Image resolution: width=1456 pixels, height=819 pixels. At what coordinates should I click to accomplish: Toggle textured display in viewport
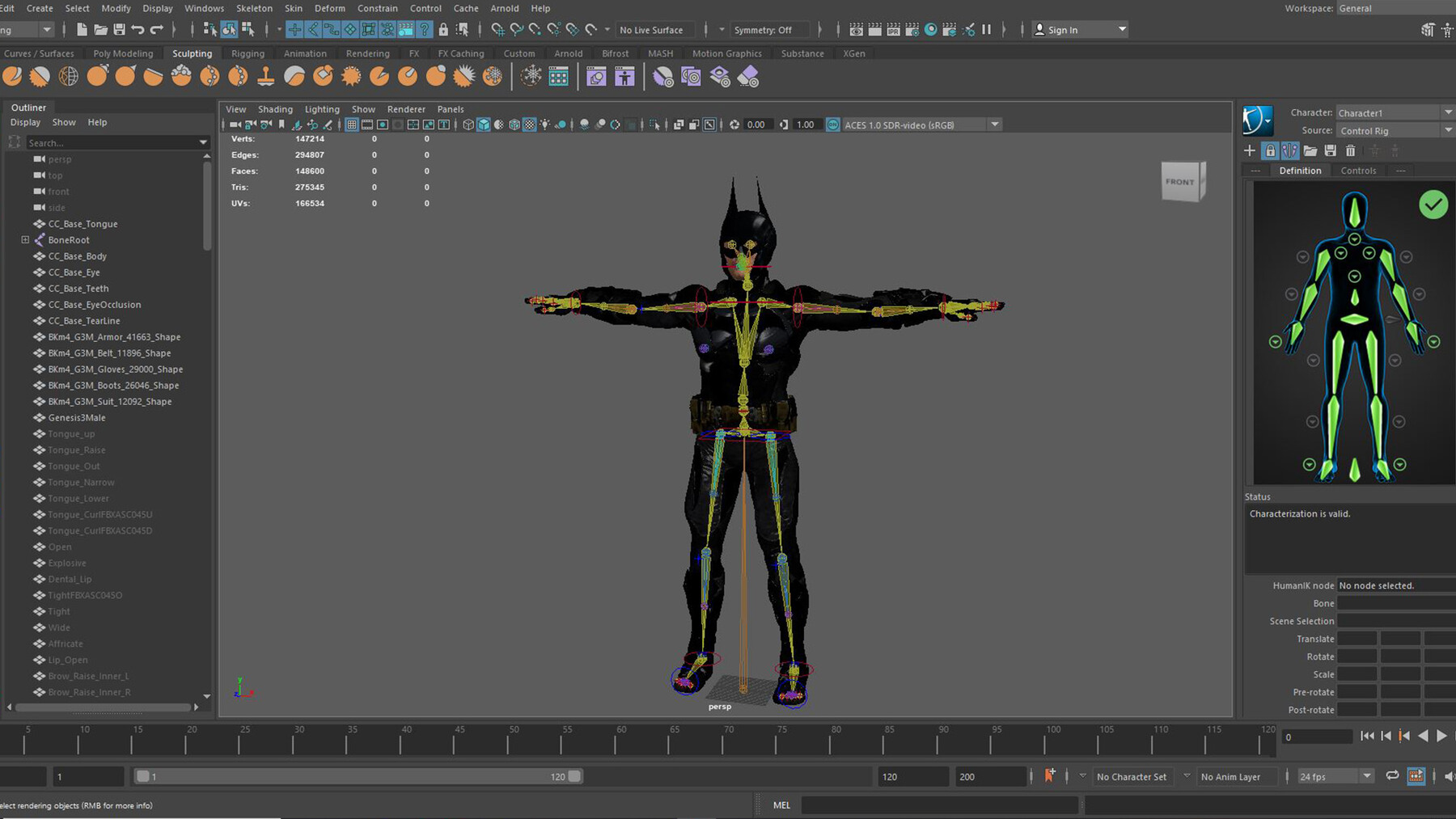coord(529,125)
